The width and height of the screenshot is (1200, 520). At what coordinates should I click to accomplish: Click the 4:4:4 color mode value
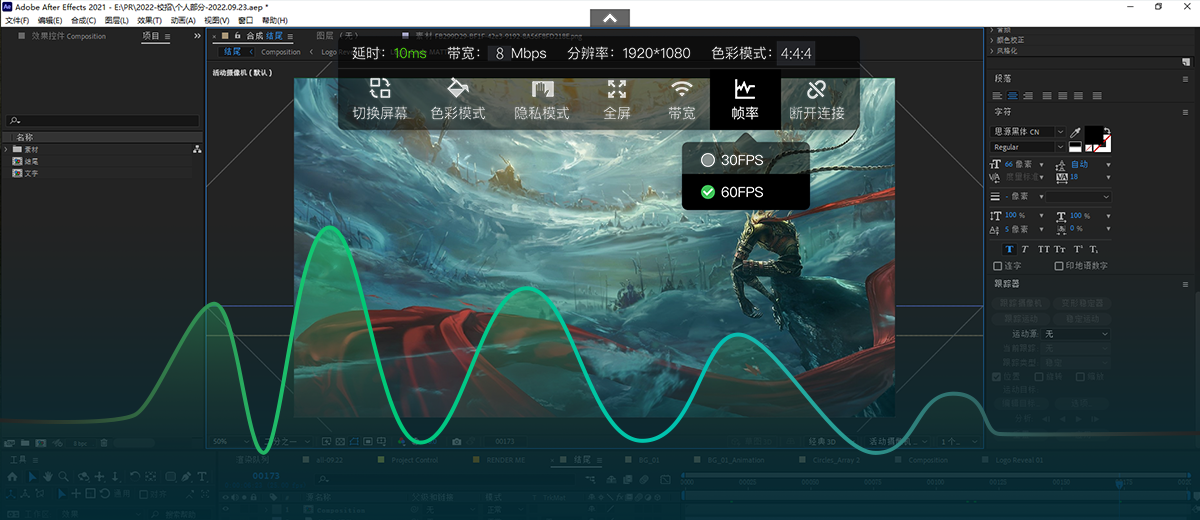click(797, 53)
